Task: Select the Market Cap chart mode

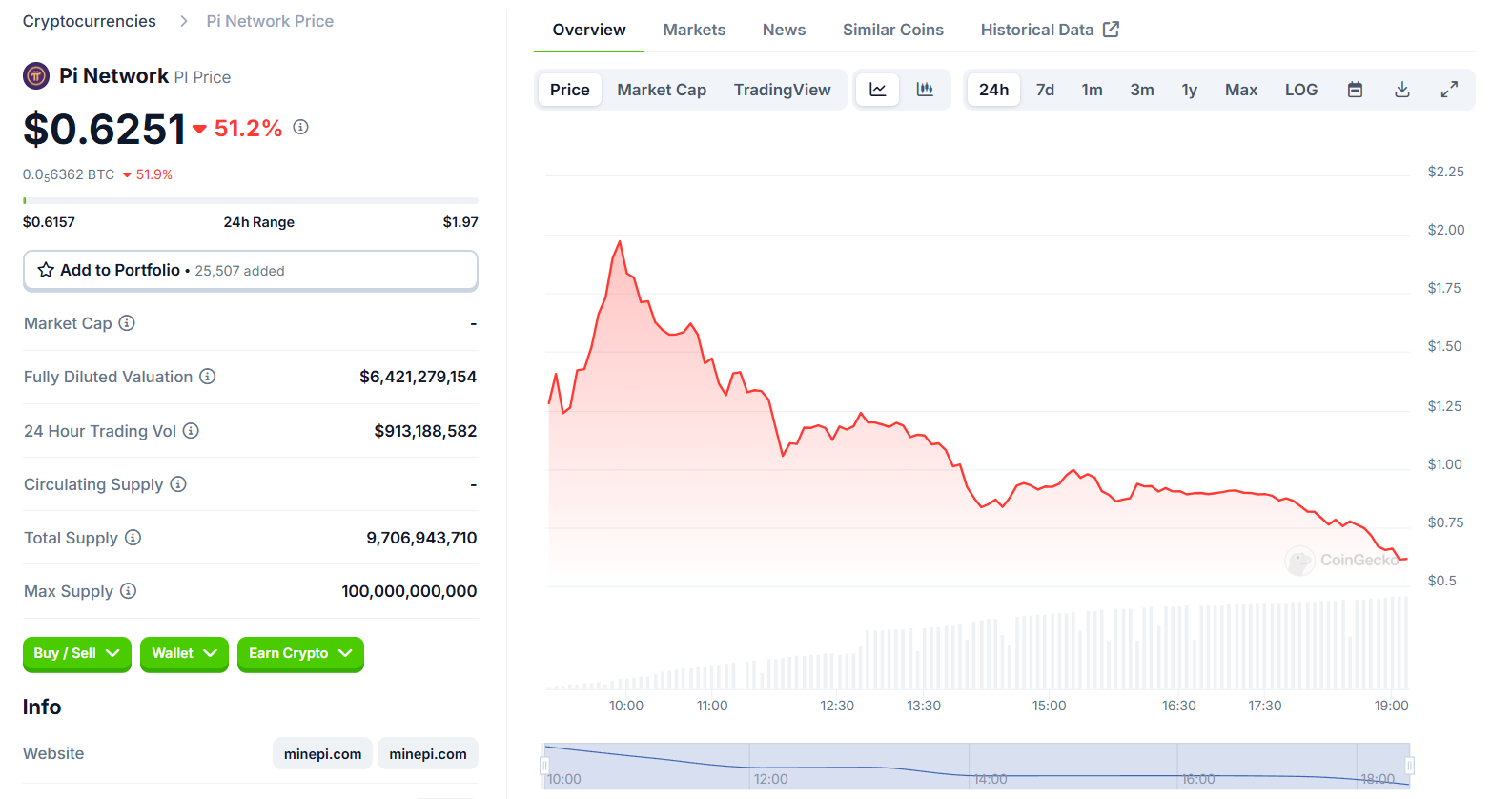Action: click(662, 90)
